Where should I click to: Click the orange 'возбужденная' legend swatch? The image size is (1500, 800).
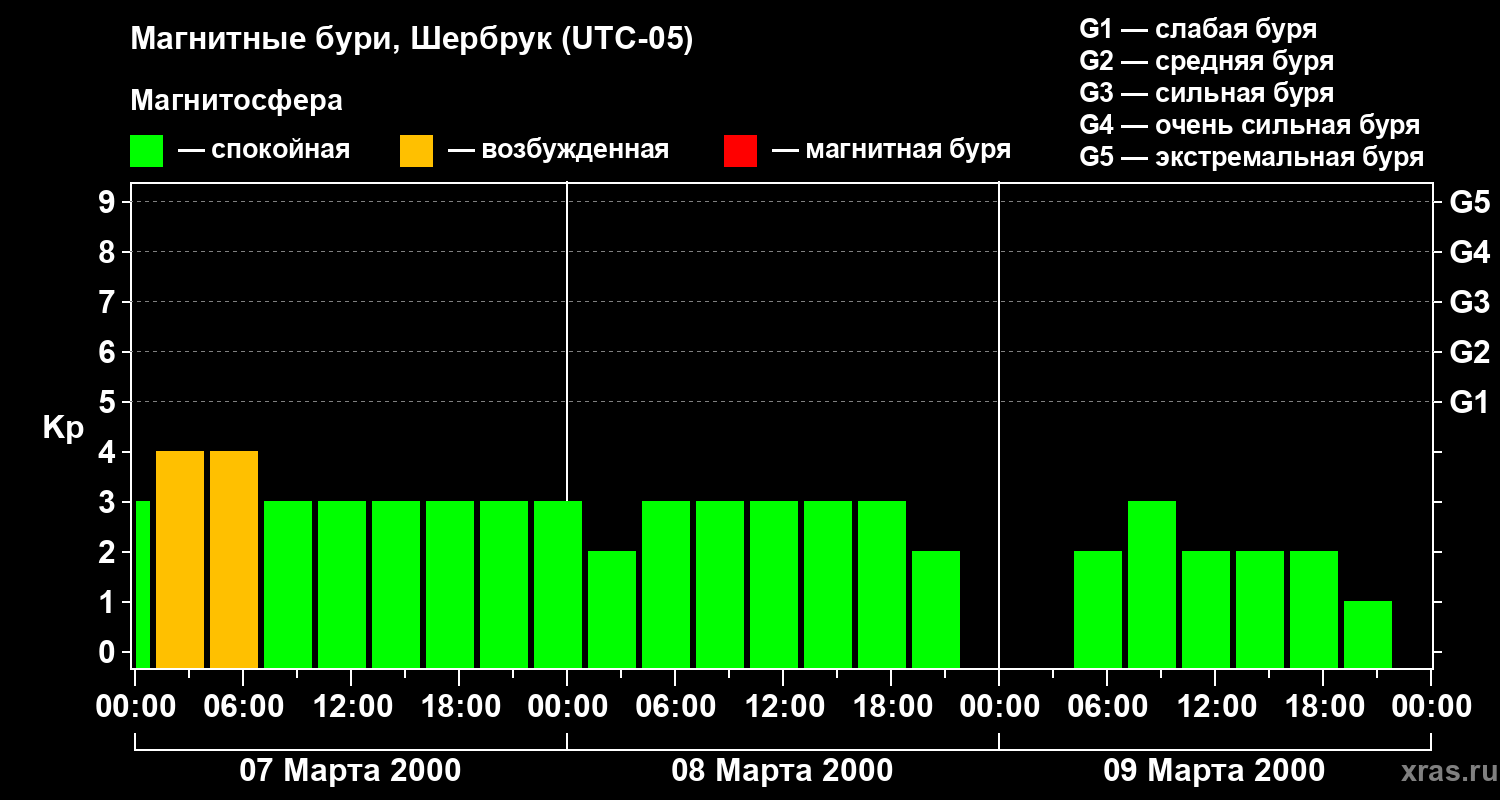pyautogui.click(x=416, y=151)
